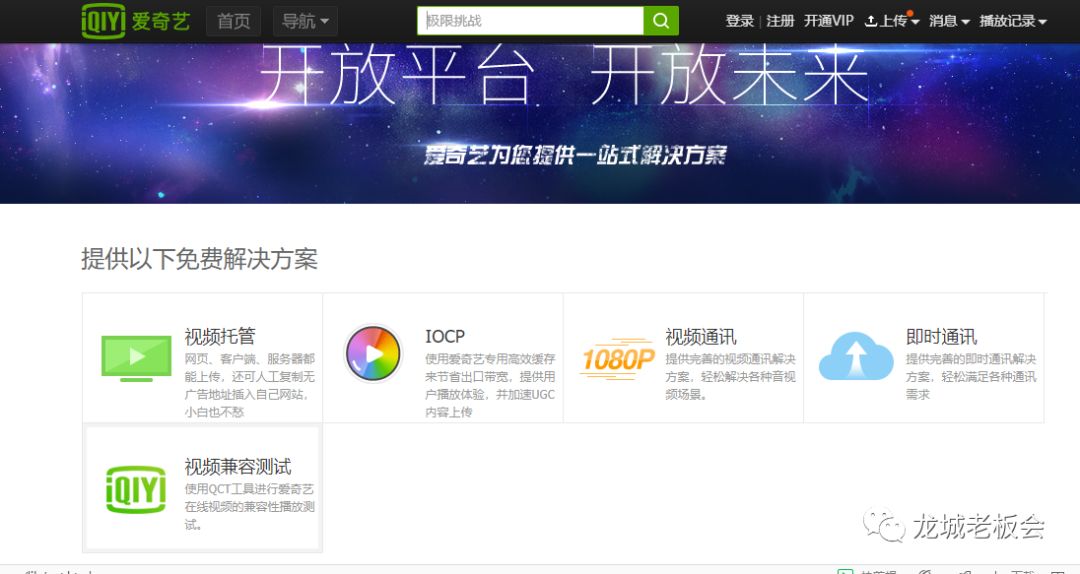The width and height of the screenshot is (1080, 574).
Task: Focus the search box with 极限挑战
Action: point(530,21)
